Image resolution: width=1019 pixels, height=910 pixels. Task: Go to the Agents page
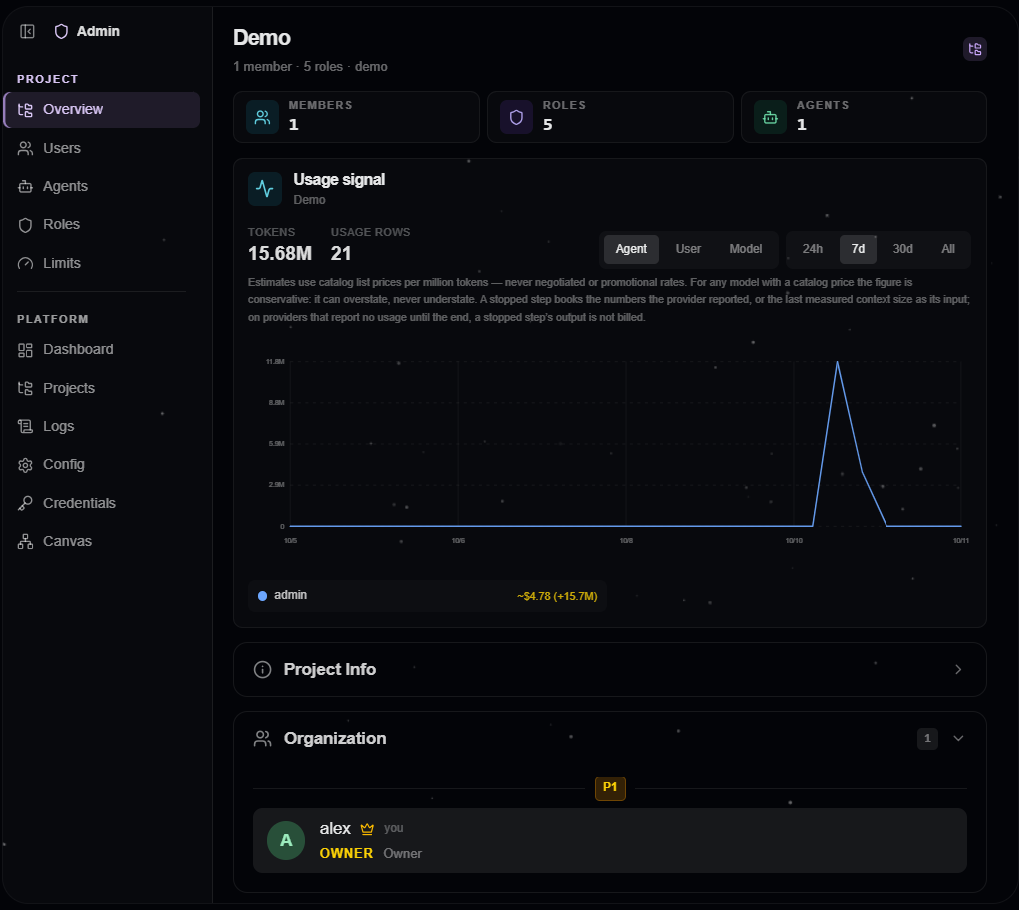[102, 187]
